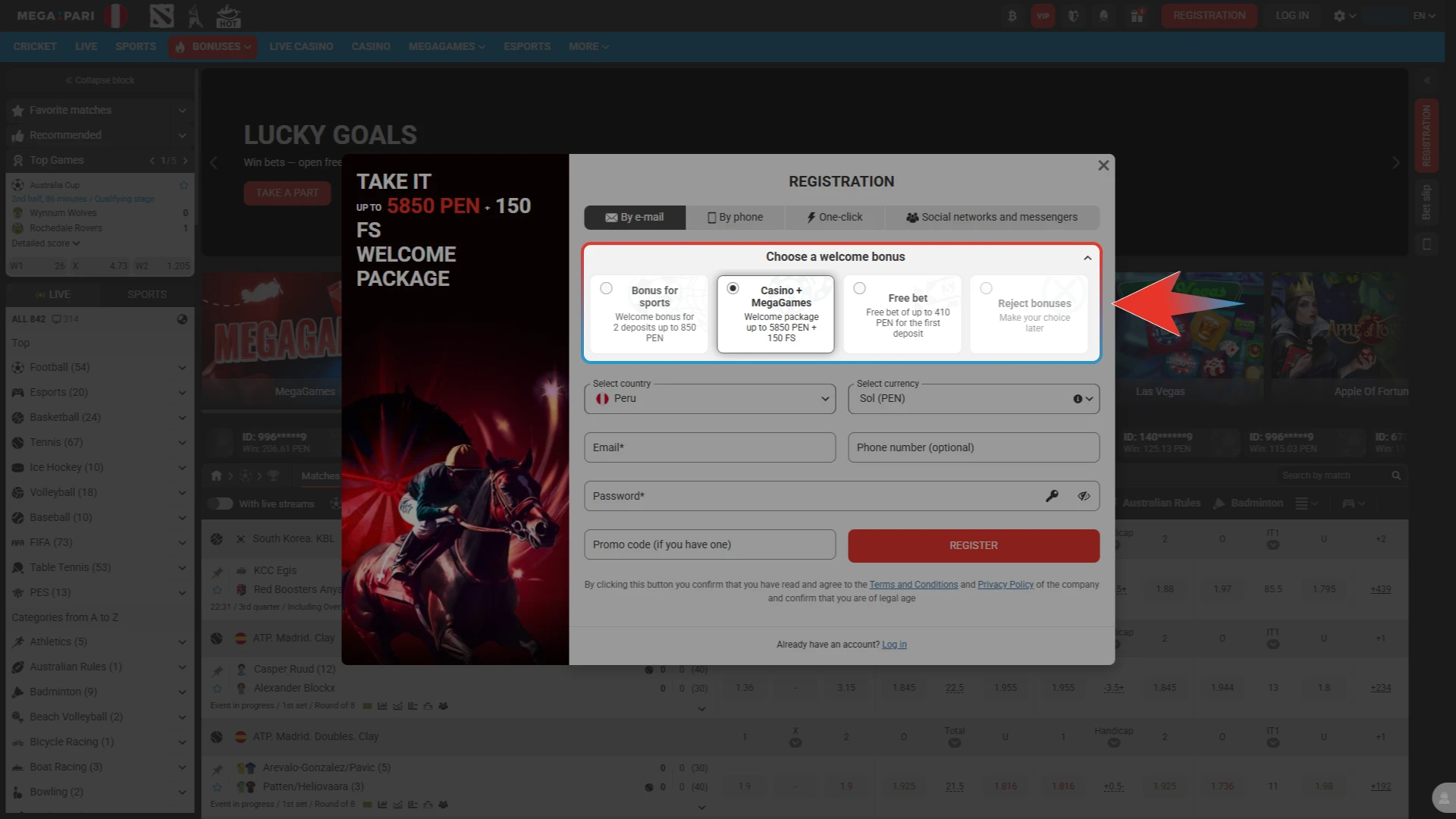Click the Phone number (optional) field
The height and width of the screenshot is (819, 1456).
tap(974, 447)
